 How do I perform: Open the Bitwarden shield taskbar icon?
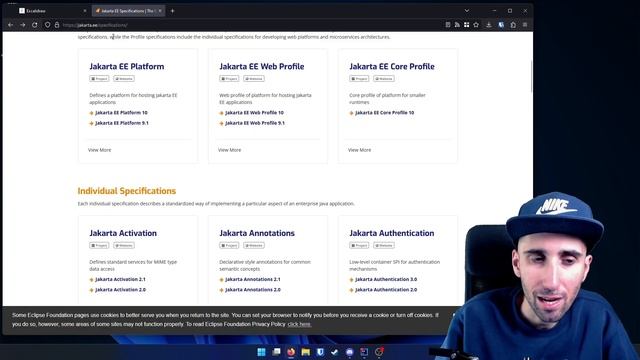[x=320, y=352]
